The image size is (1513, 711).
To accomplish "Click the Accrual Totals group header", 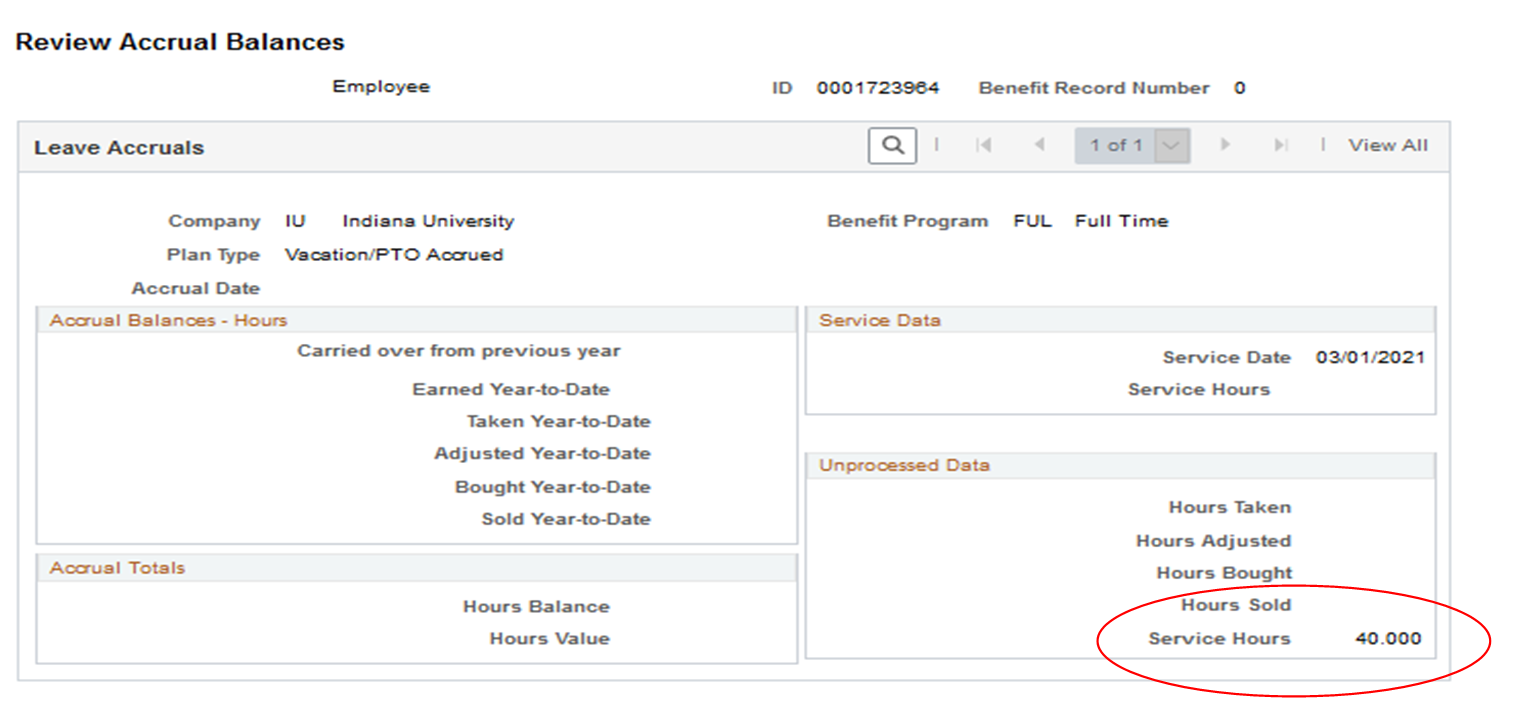I will [x=118, y=568].
